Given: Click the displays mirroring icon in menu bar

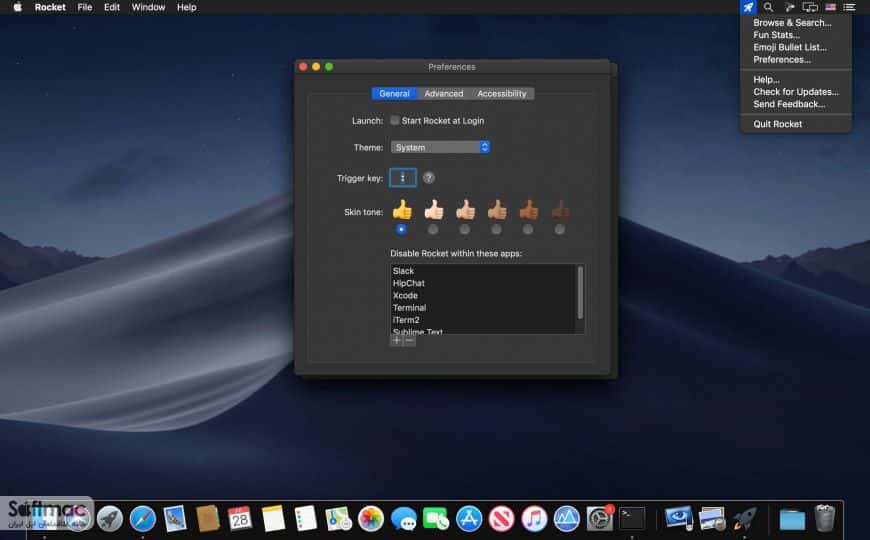Looking at the screenshot, I should (x=810, y=7).
